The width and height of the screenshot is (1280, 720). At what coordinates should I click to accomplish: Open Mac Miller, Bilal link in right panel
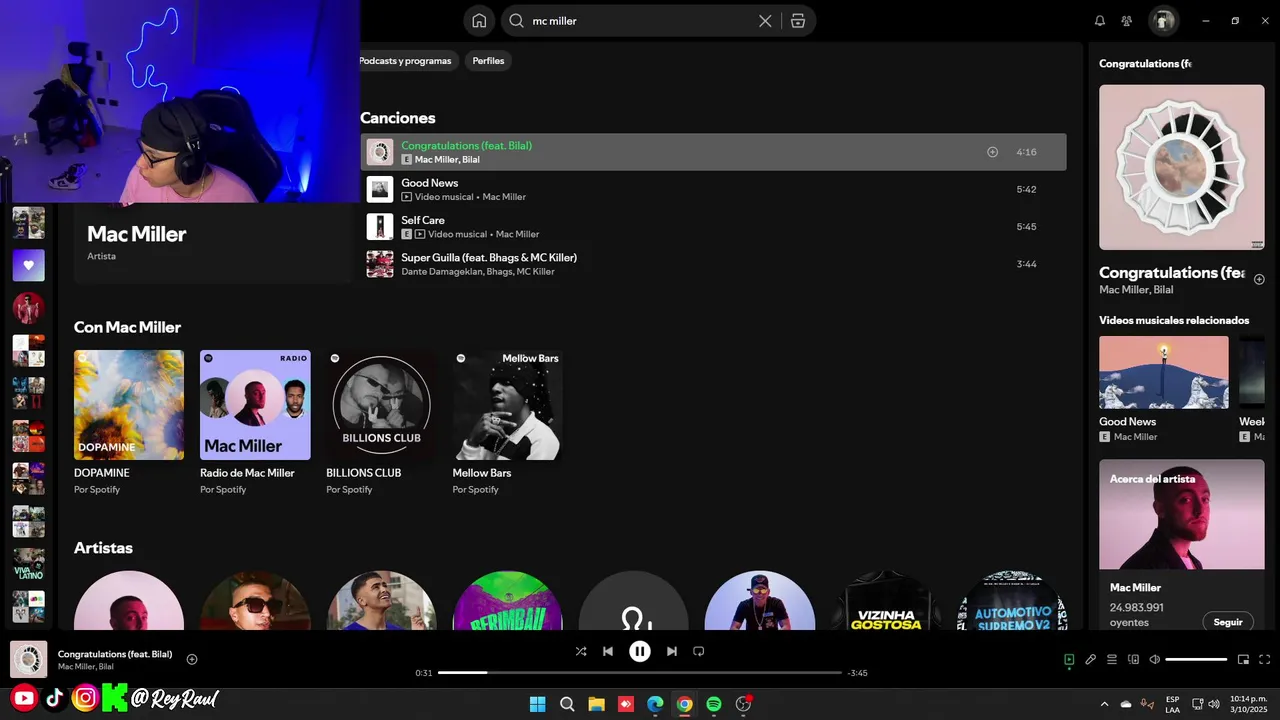click(x=1136, y=290)
